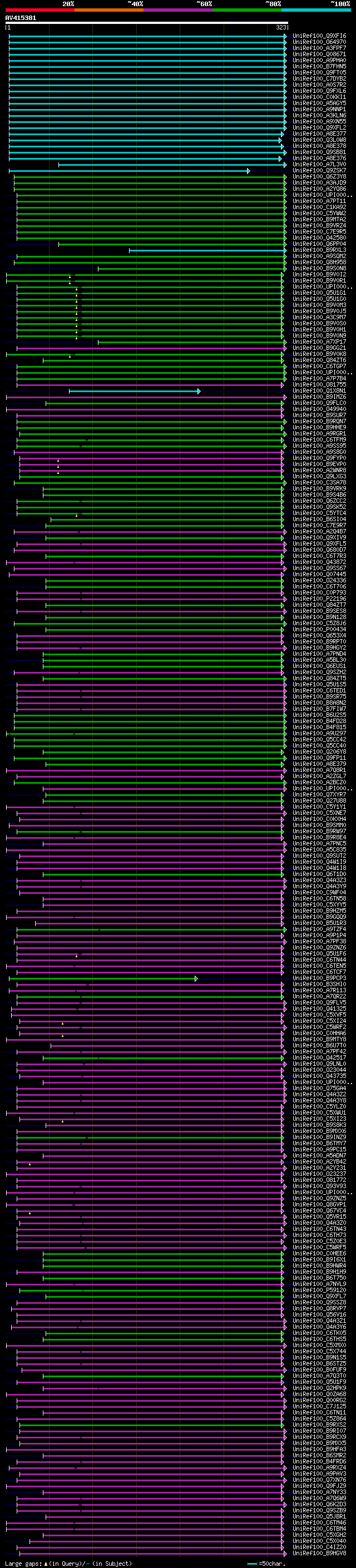Select the white AV415381 query sequence bar
This screenshot has width=356, height=1568.
(x=147, y=23)
